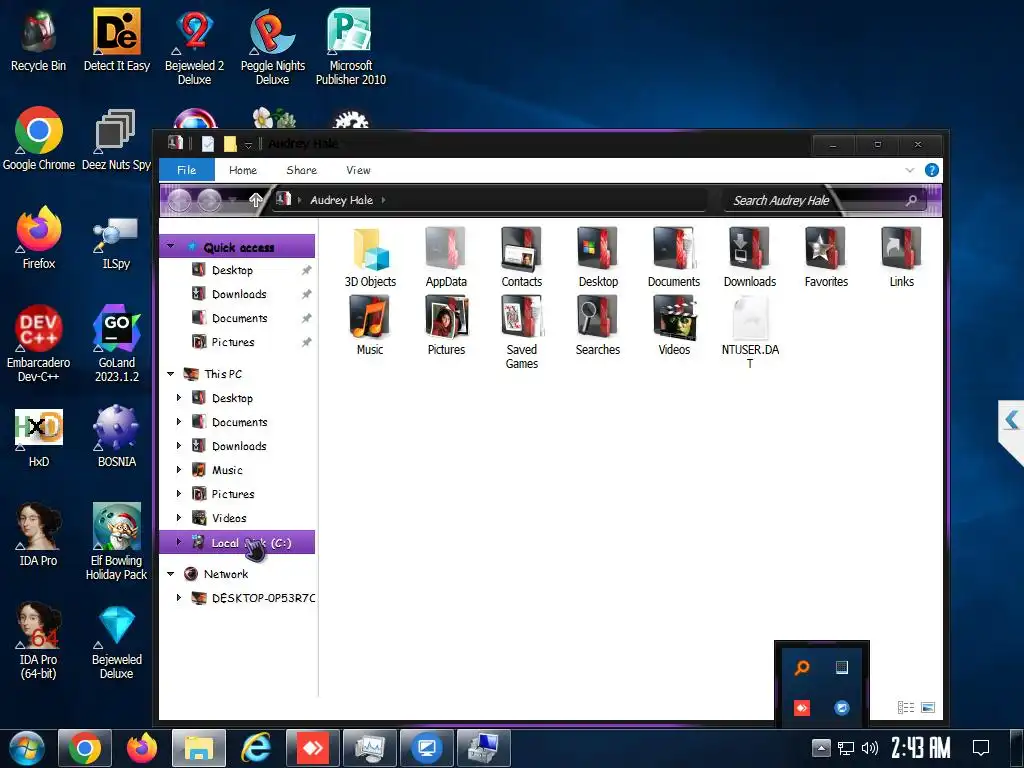1024x768 pixels.
Task: Open the Videos folder in file list
Action: 673,325
